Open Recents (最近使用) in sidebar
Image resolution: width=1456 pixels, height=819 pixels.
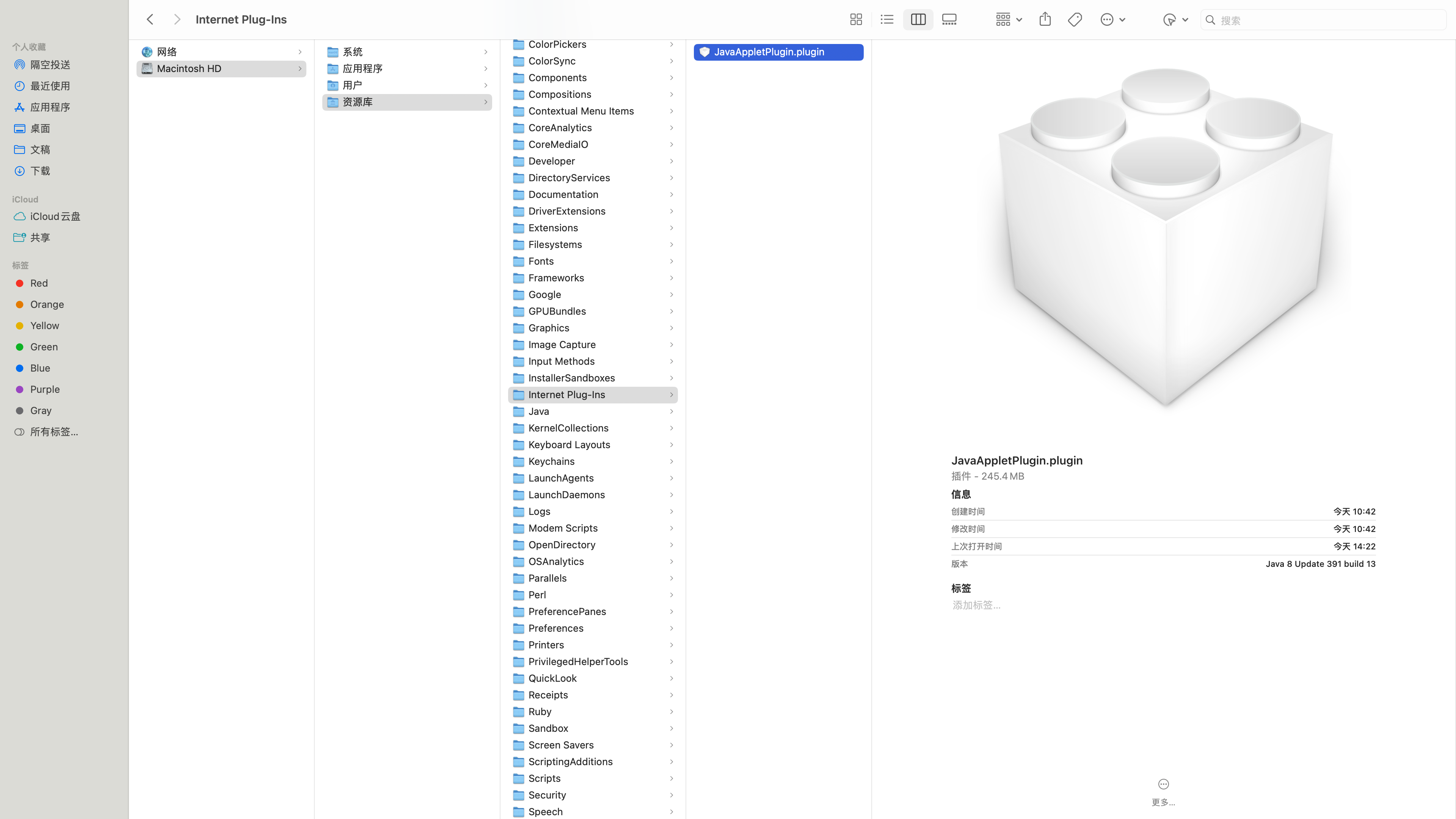click(x=50, y=86)
